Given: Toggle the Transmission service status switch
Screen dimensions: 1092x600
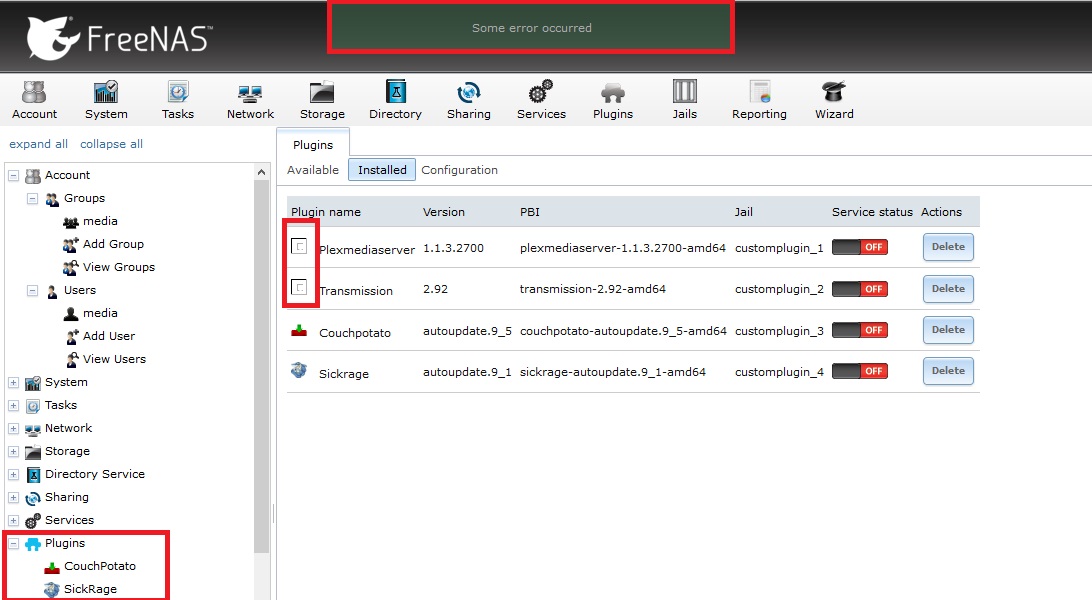Looking at the screenshot, I should click(x=859, y=289).
